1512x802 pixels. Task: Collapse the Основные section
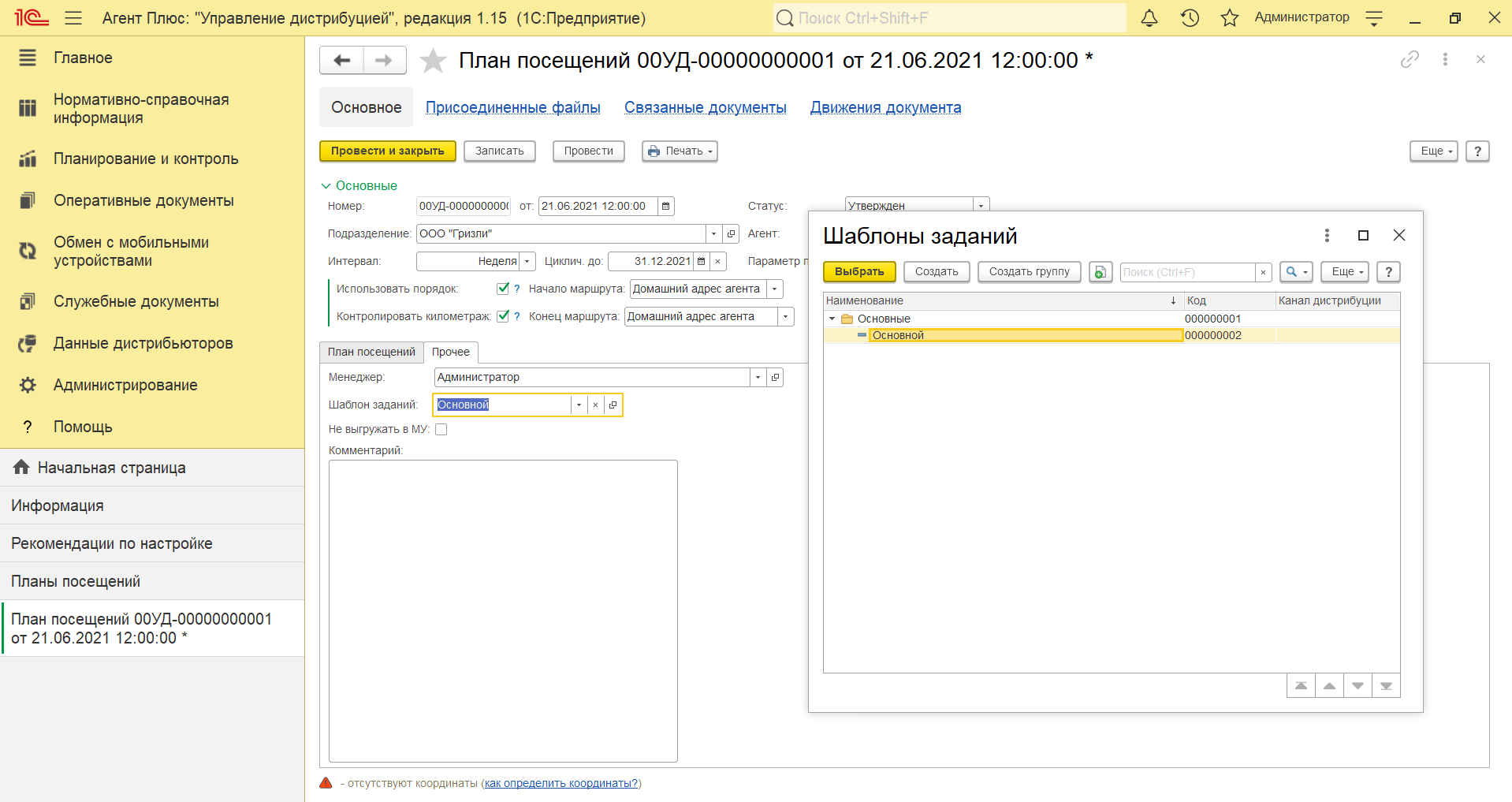359,185
